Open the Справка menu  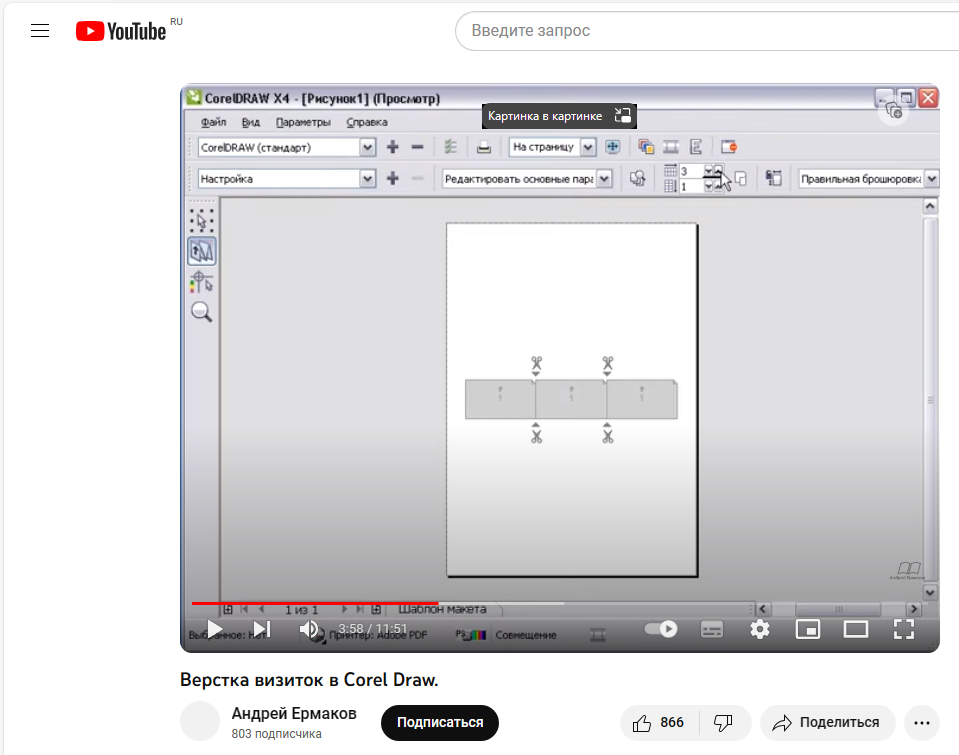(367, 122)
